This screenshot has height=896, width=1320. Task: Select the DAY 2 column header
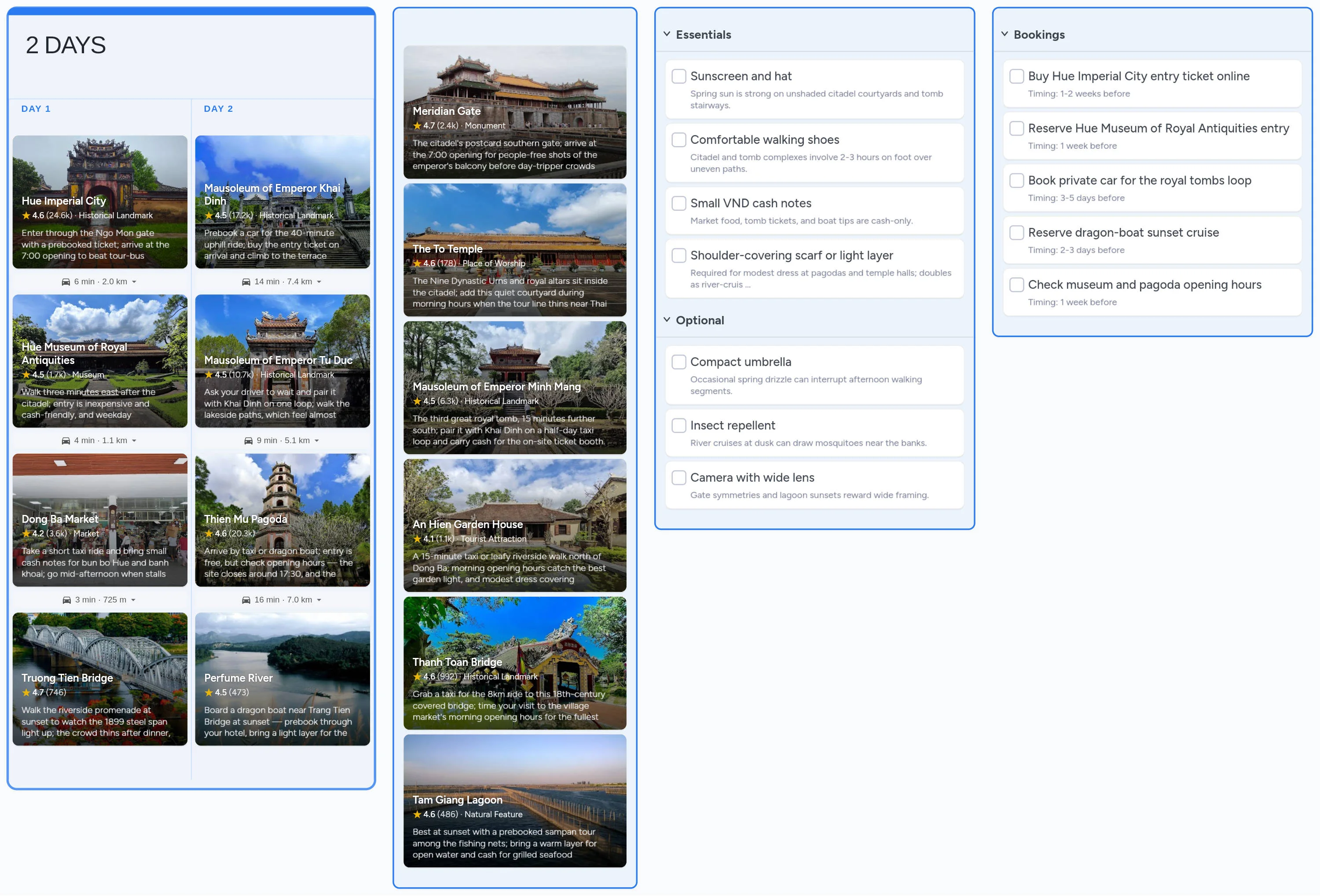pos(218,109)
